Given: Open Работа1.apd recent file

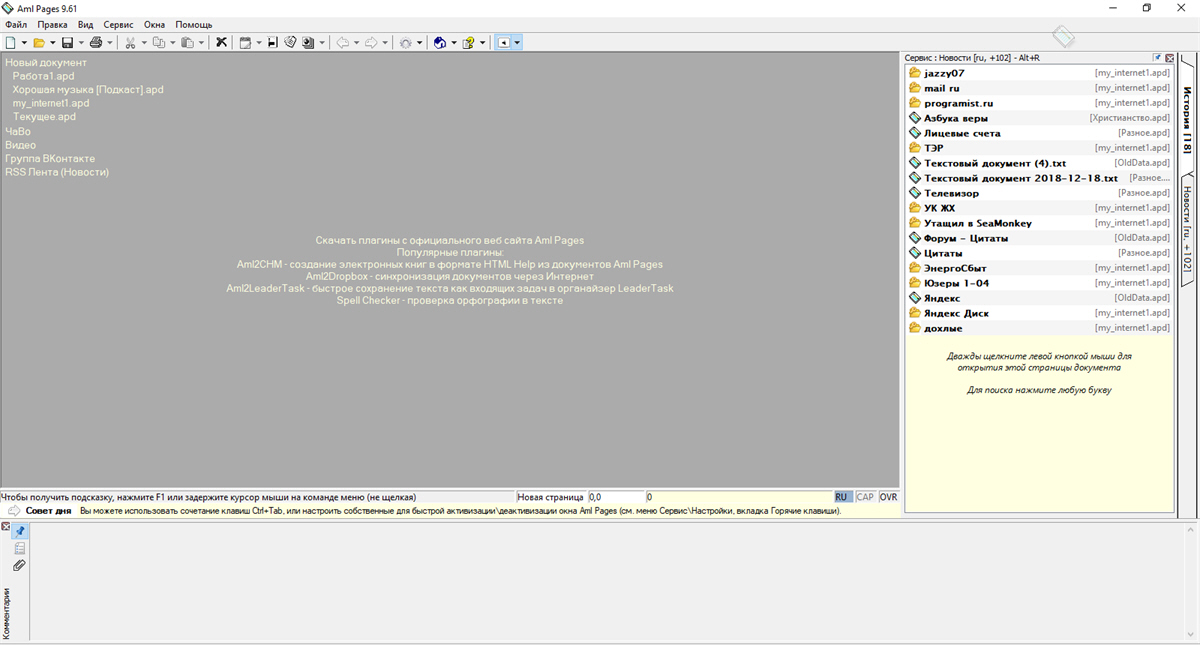Looking at the screenshot, I should click(43, 76).
